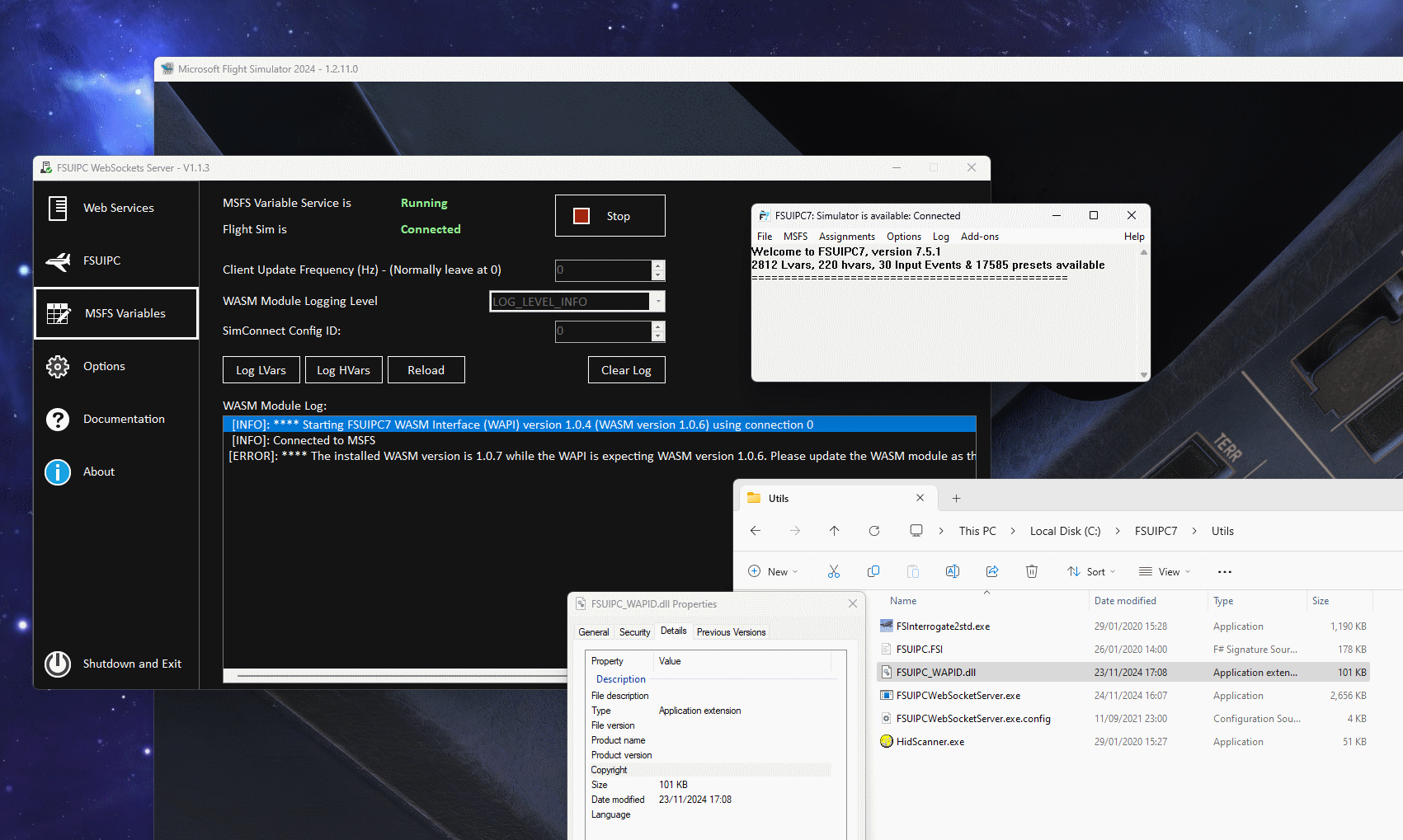The height and width of the screenshot is (840, 1403).
Task: Click WASM log horizontal scrollbar
Action: 396,676
